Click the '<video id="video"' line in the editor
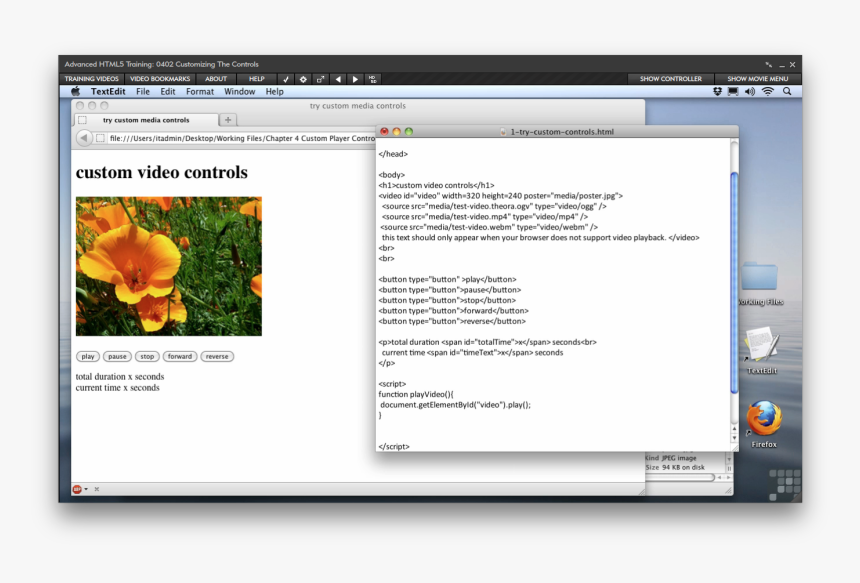Image resolution: width=860 pixels, height=583 pixels. [x=501, y=196]
